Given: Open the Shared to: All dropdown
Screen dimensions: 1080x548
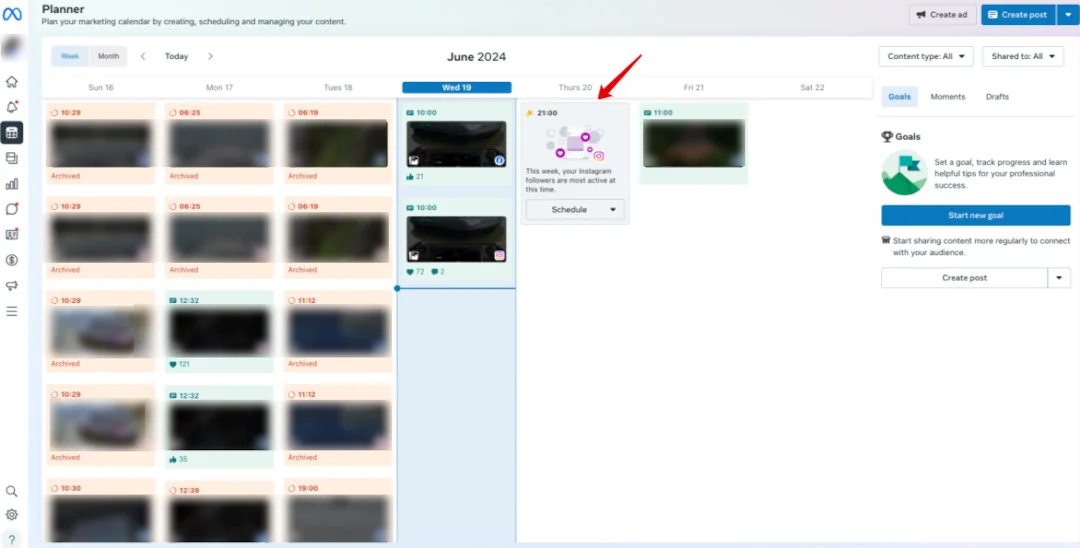Looking at the screenshot, I should pos(1023,56).
